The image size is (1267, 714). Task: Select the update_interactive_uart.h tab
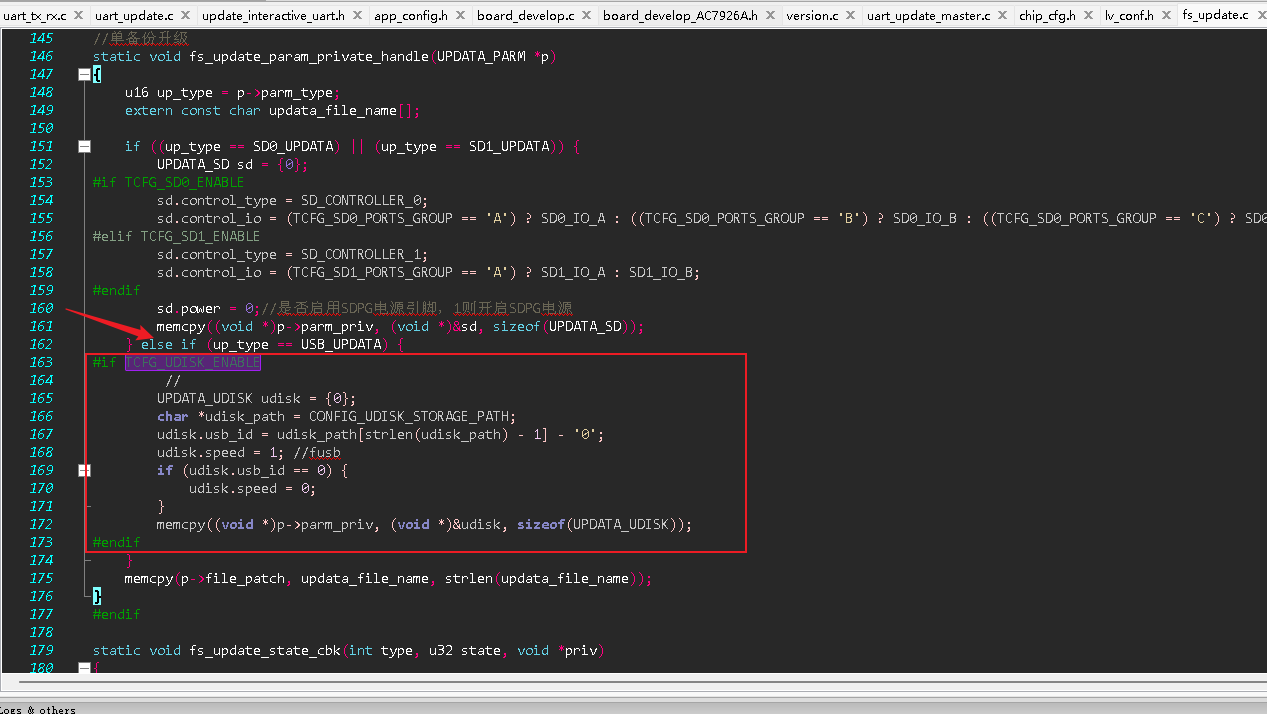[273, 15]
